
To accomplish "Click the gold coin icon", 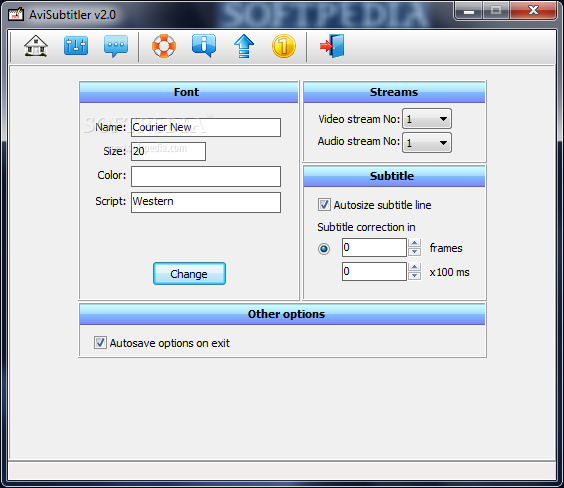I will tap(284, 46).
